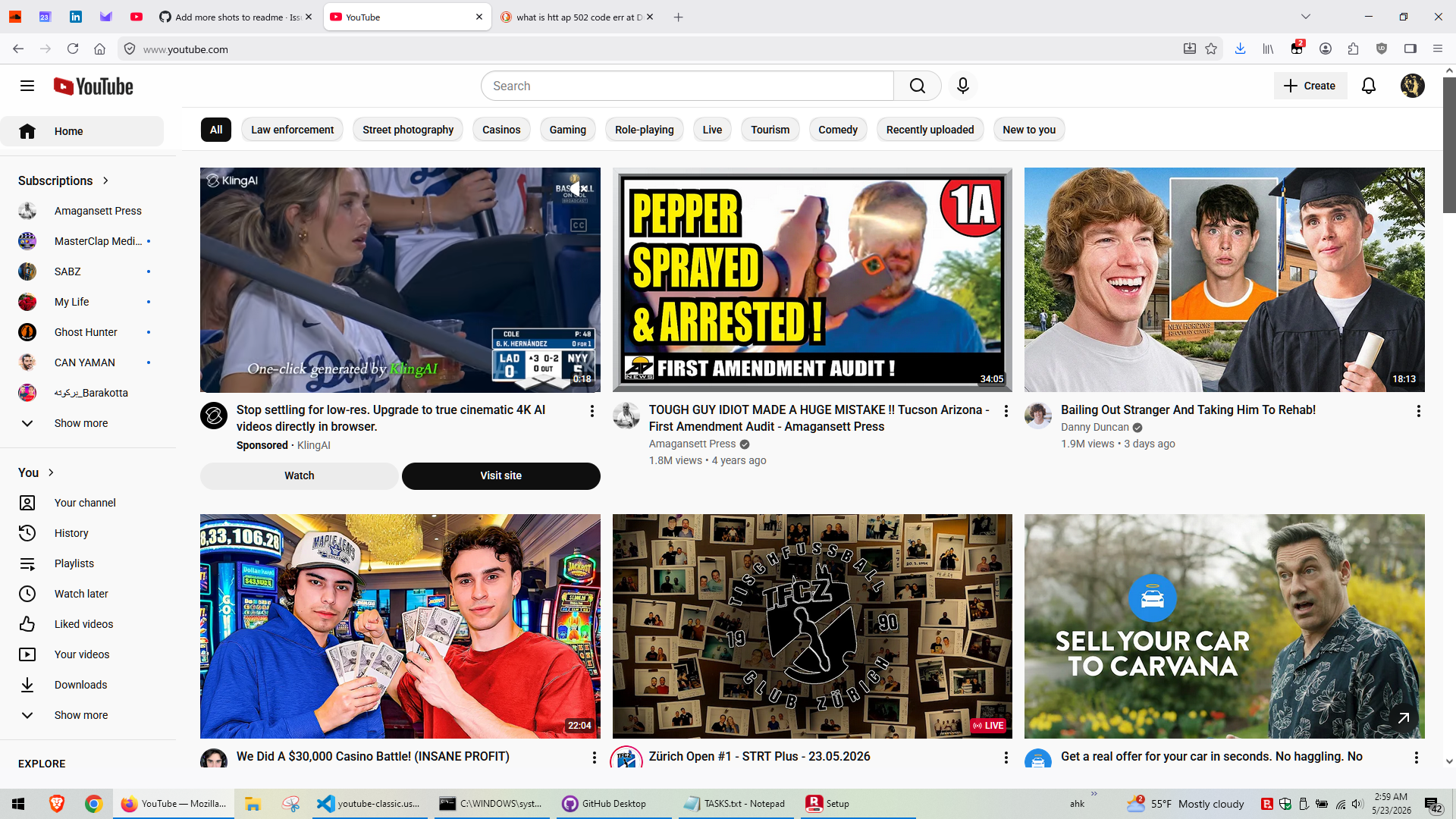Open Firefox downloads panel

tap(1240, 49)
